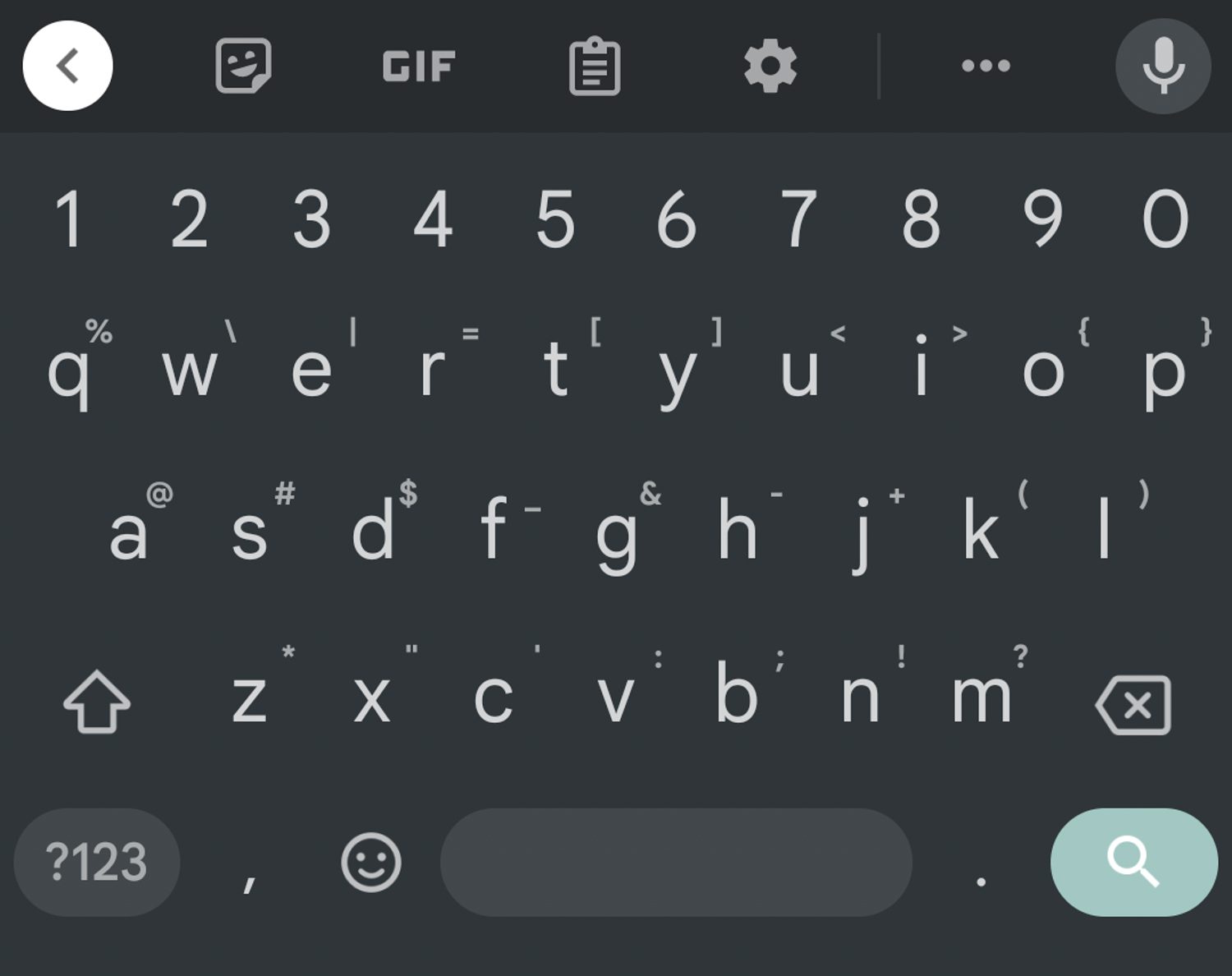Toggle the shift key
Image resolution: width=1232 pixels, height=976 pixels.
point(97,702)
